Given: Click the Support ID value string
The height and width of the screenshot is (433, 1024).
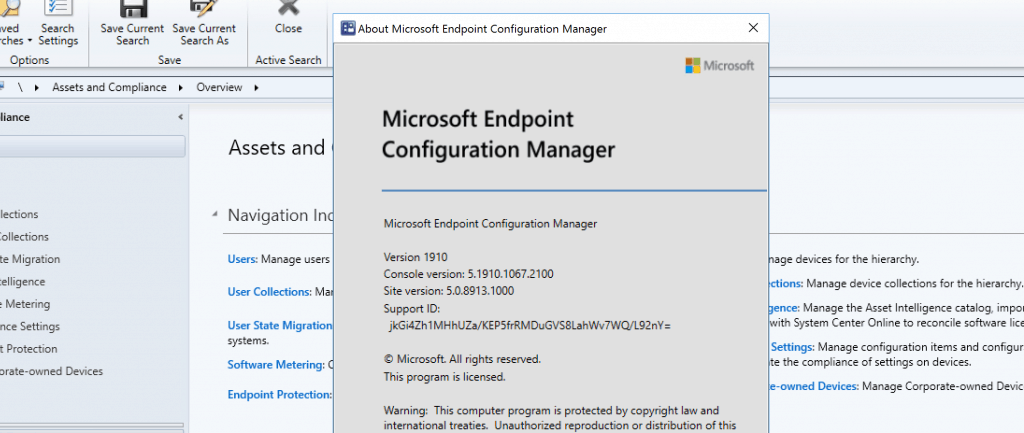Looking at the screenshot, I should (x=530, y=325).
